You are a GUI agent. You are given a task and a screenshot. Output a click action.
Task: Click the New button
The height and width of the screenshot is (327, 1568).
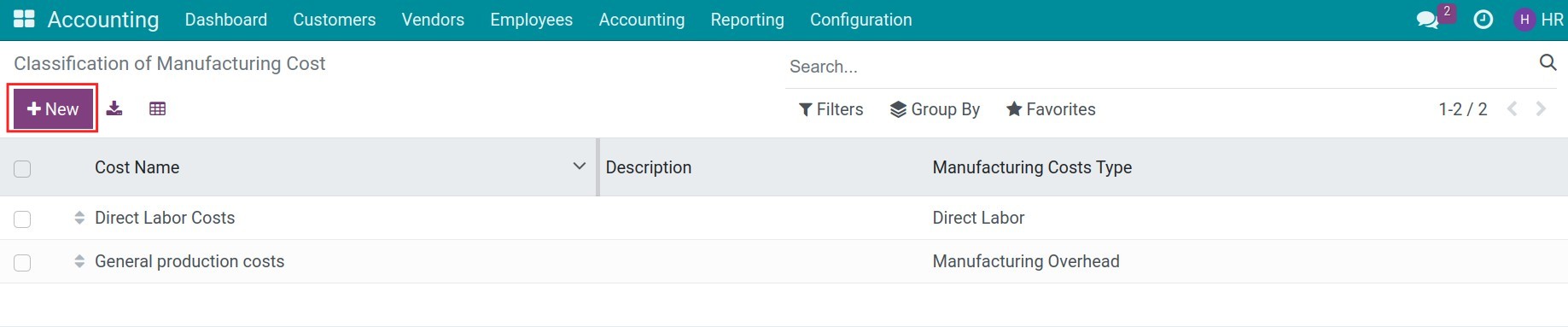click(x=53, y=108)
